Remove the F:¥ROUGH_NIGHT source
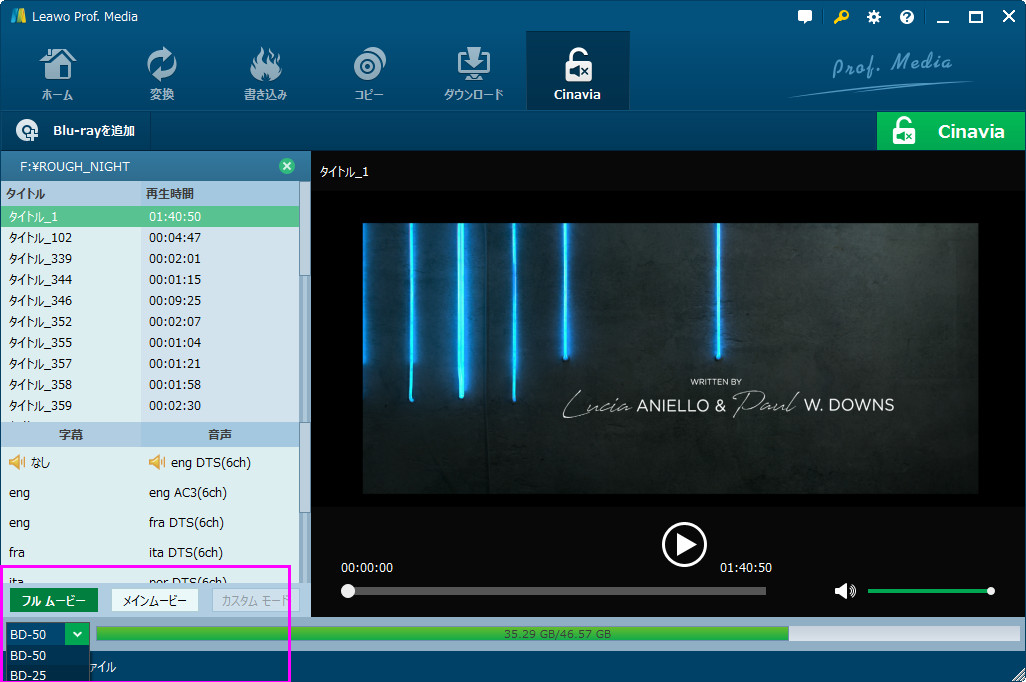 tap(287, 166)
